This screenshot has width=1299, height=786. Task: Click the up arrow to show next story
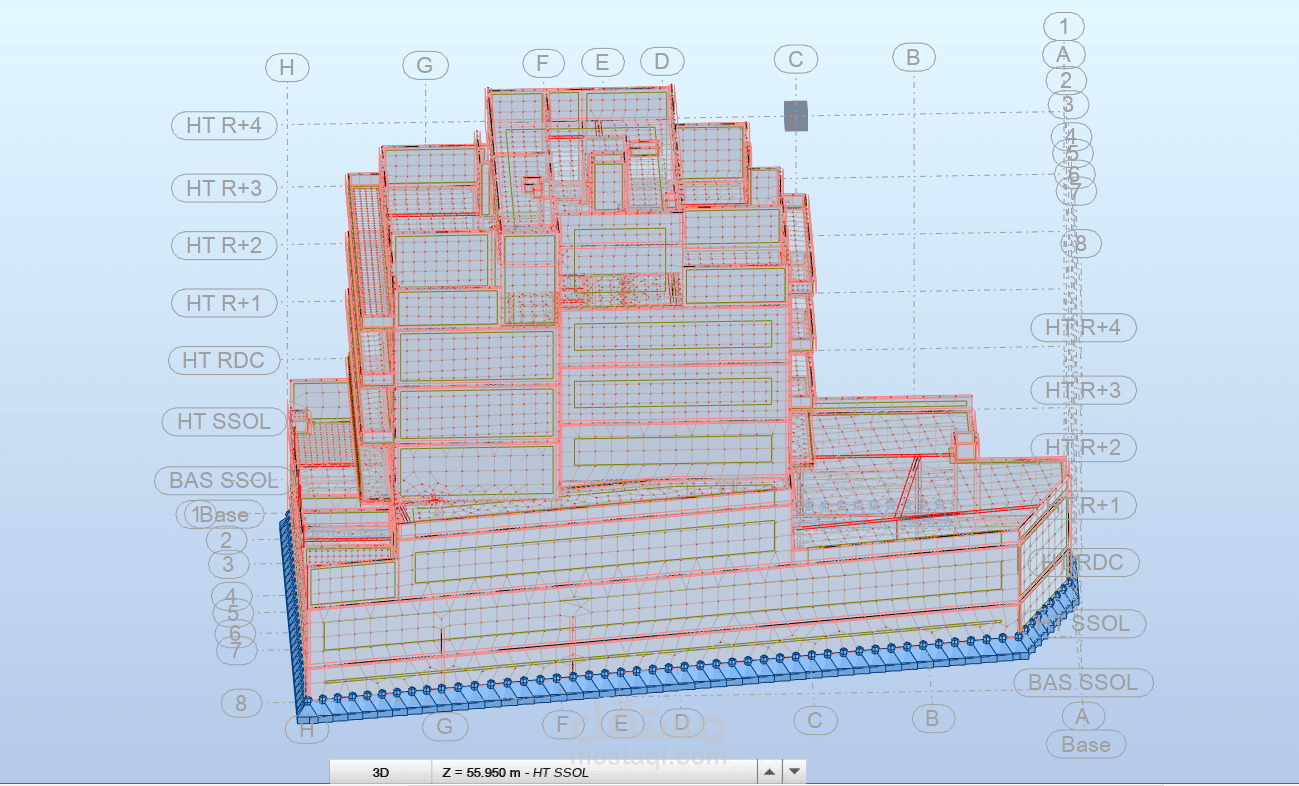click(x=767, y=772)
